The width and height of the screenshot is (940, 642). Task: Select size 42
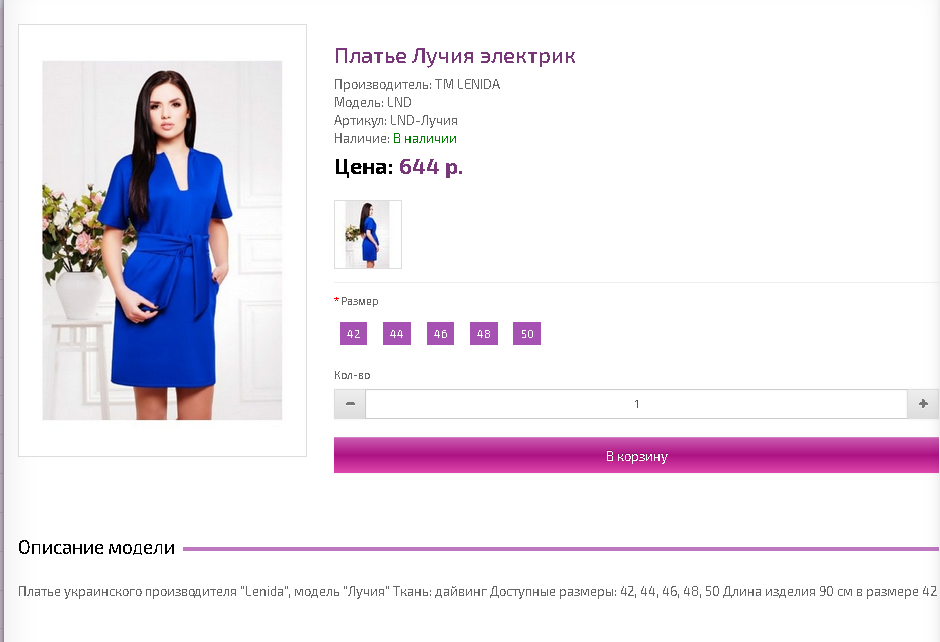coord(354,334)
